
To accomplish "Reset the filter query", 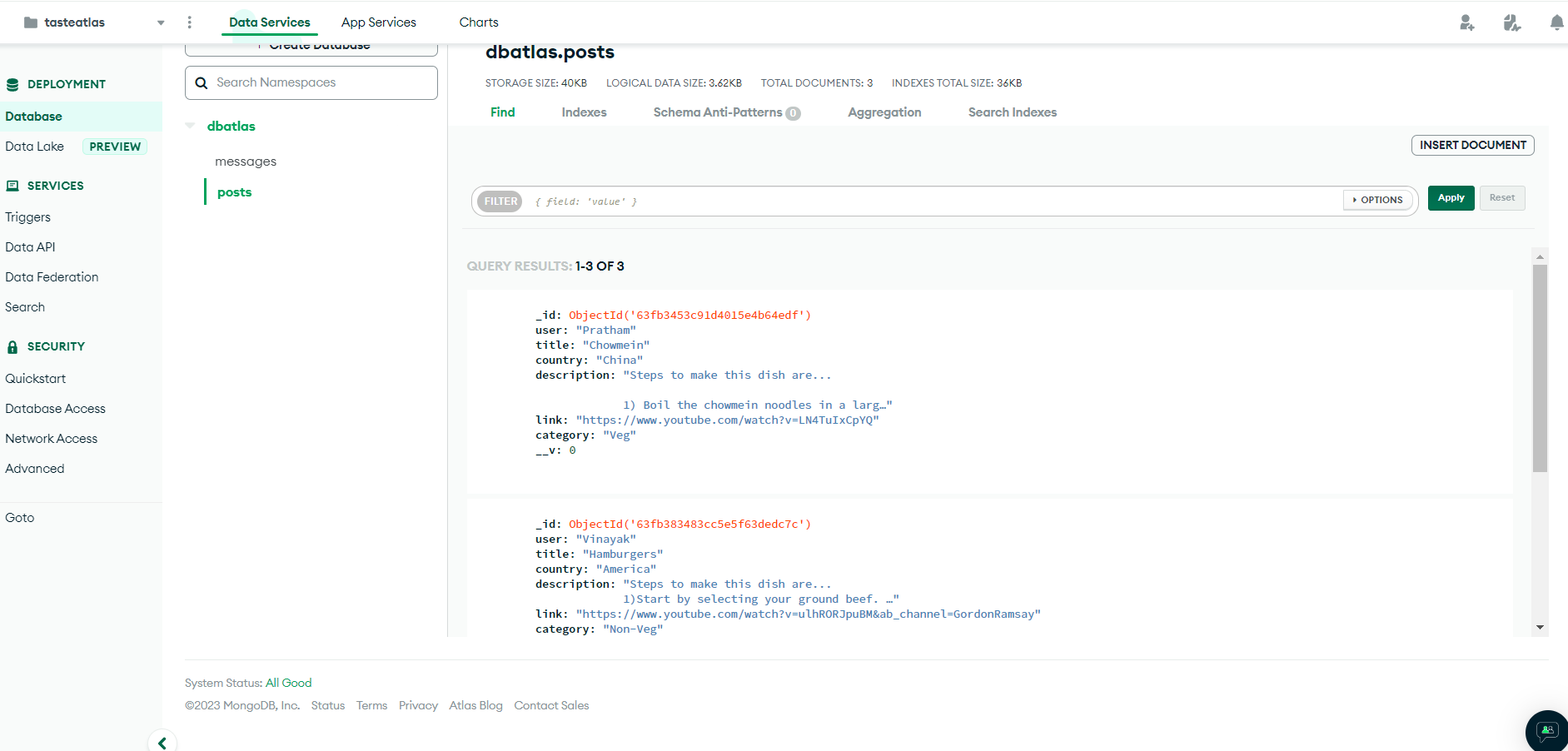I will (x=1502, y=198).
